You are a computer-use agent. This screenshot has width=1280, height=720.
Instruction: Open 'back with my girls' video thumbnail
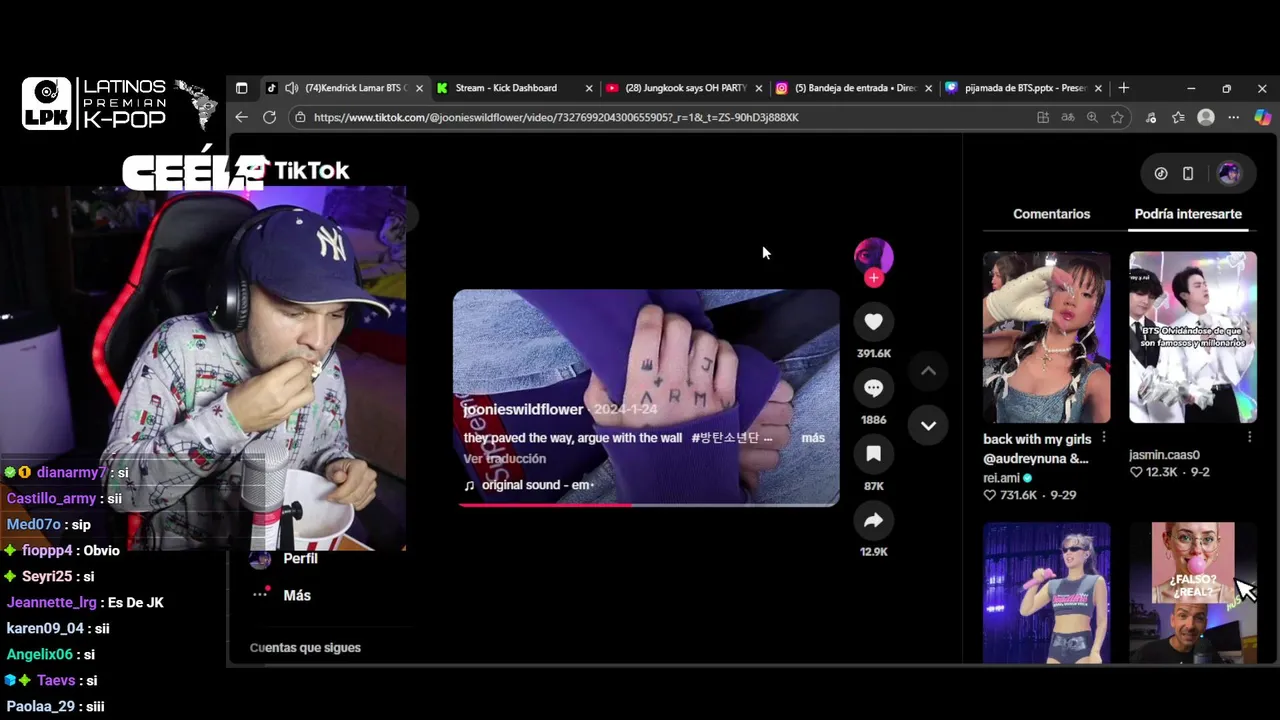coord(1046,337)
